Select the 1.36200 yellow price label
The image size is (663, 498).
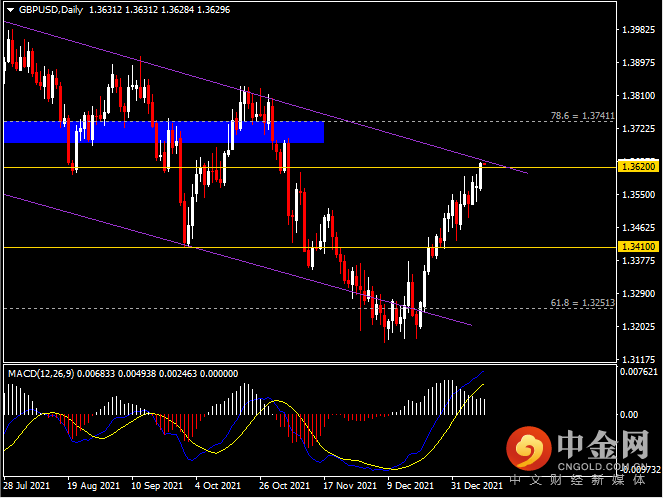(x=638, y=167)
